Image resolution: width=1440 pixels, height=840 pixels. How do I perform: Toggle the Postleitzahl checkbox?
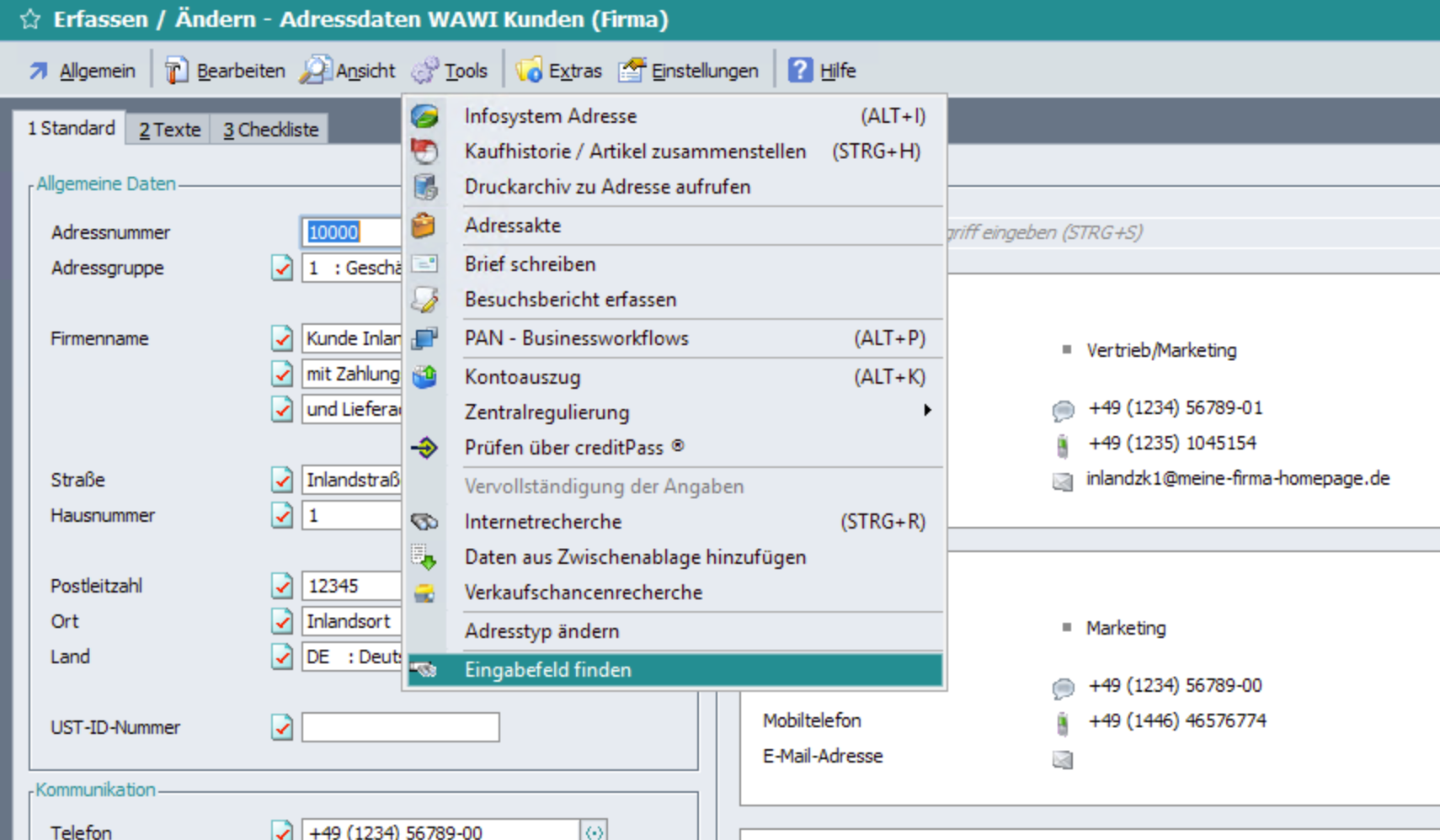(282, 586)
